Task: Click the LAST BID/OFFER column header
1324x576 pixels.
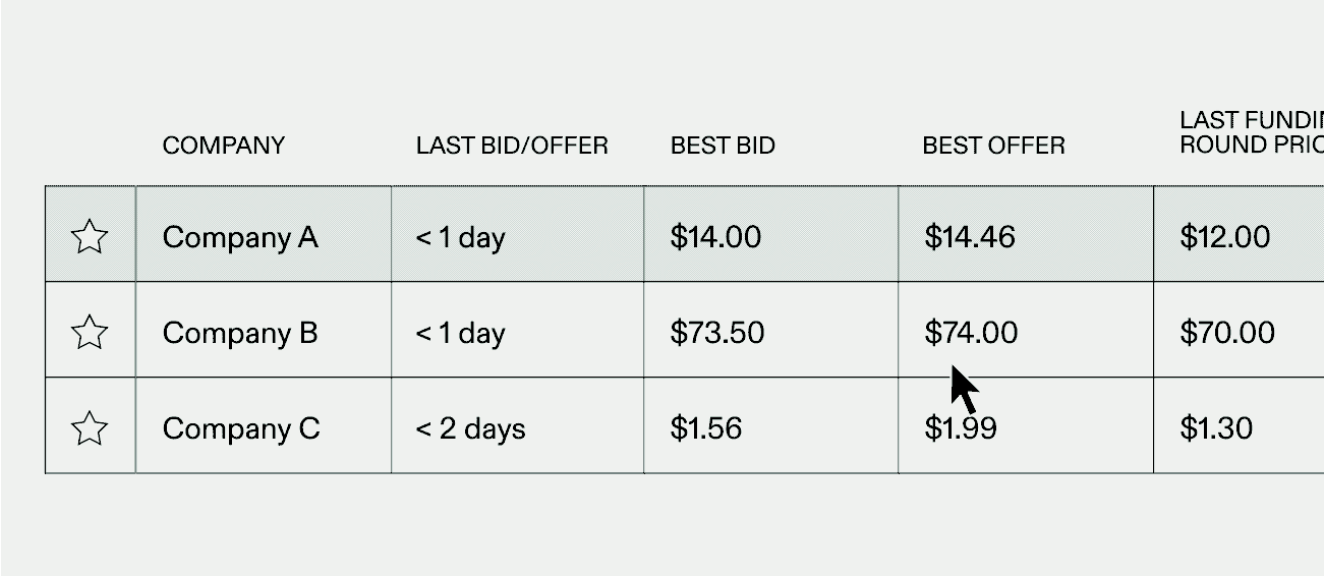Action: pyautogui.click(x=513, y=144)
